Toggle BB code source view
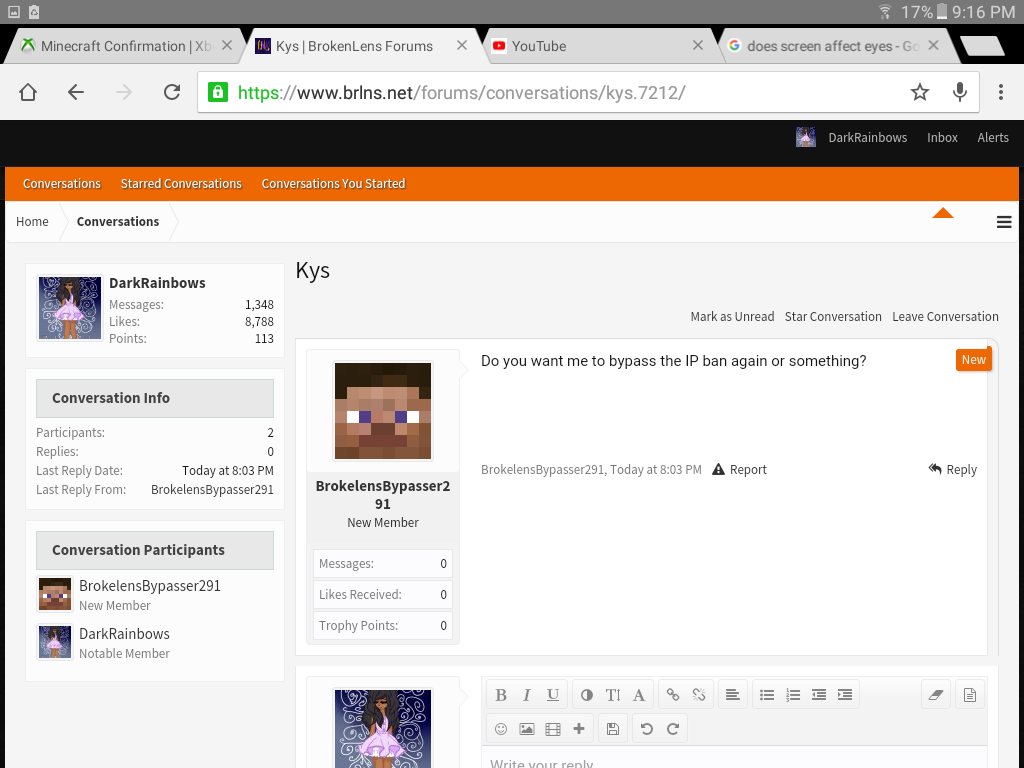Screen dimensions: 1024x768 (970, 695)
